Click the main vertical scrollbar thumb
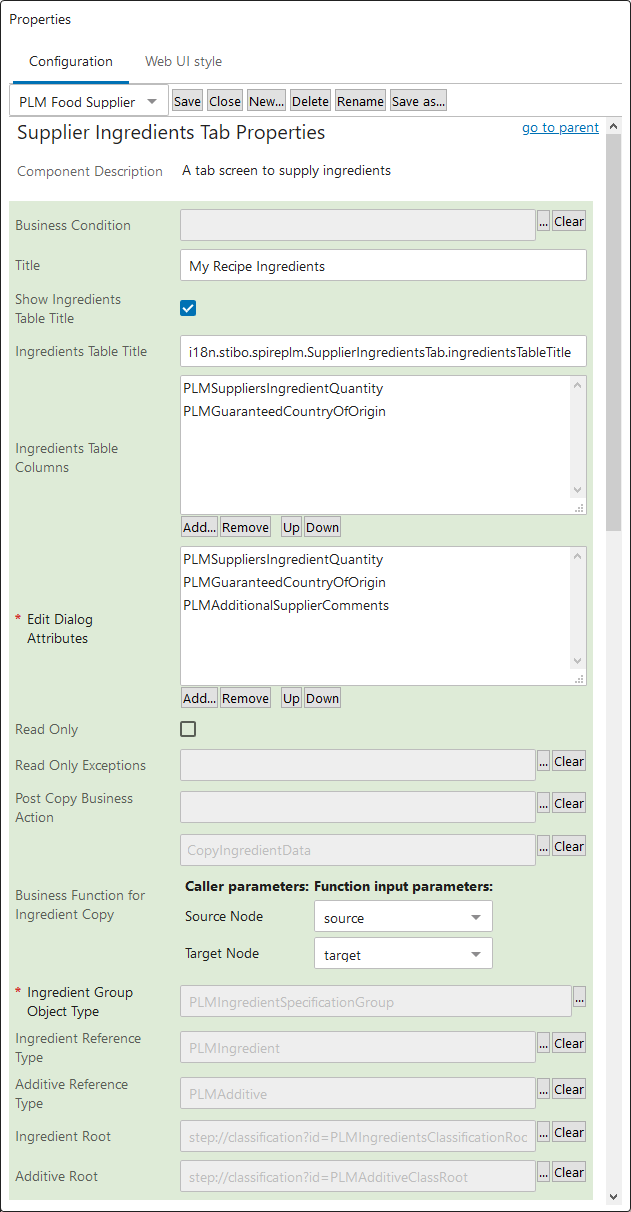631x1212 pixels. [613, 333]
